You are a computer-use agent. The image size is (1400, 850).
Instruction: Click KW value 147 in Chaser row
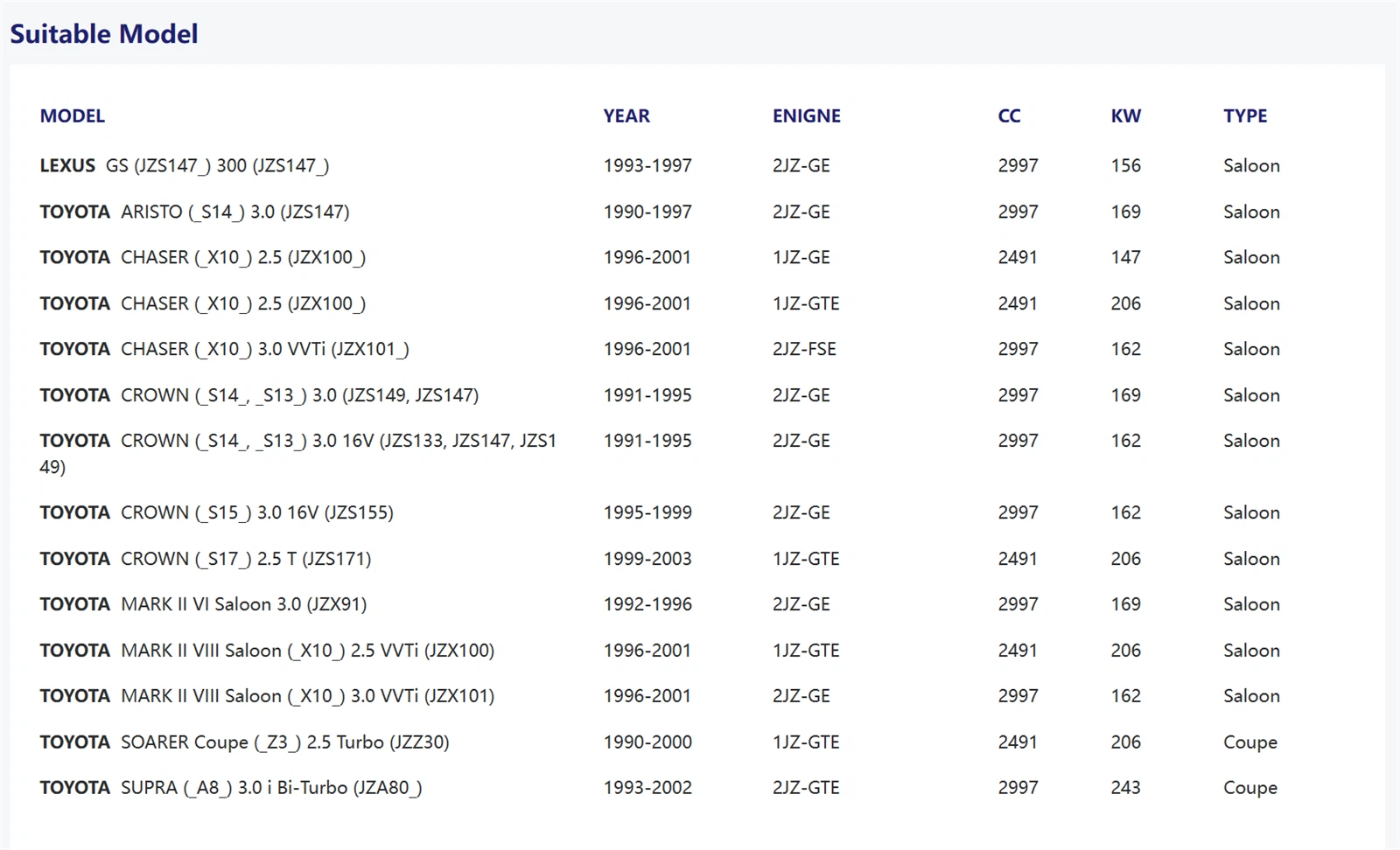tap(1125, 257)
